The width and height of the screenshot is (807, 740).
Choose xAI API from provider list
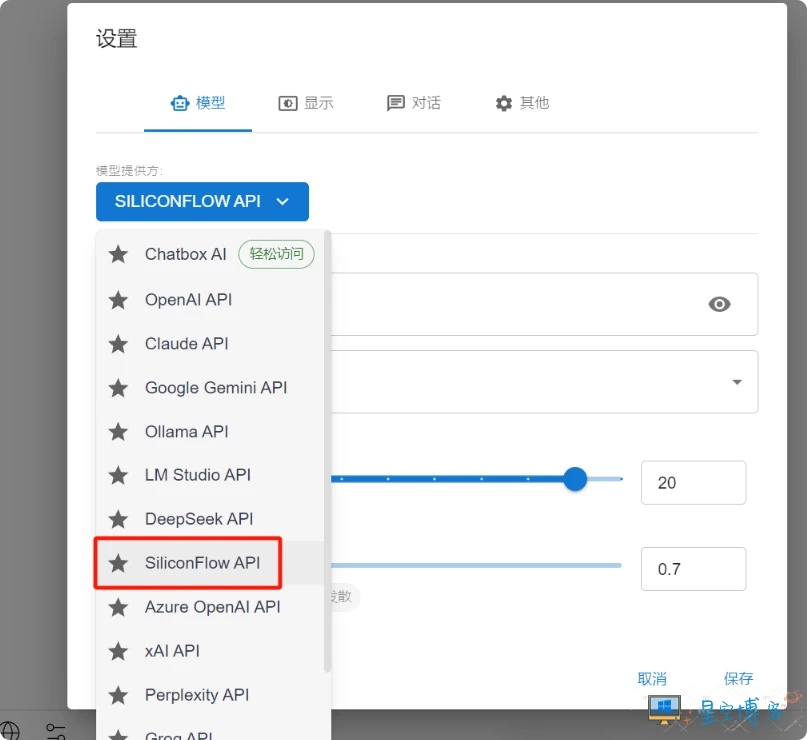(x=210, y=651)
